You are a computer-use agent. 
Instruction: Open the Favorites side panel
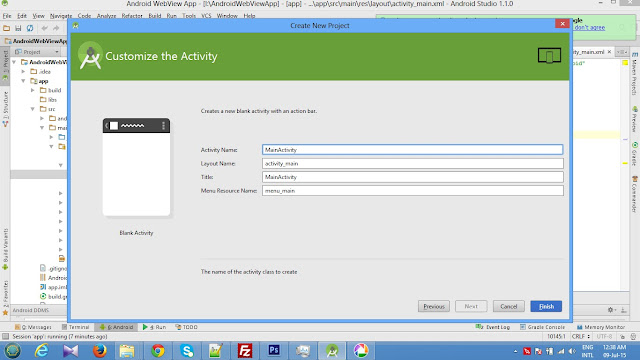click(5, 297)
